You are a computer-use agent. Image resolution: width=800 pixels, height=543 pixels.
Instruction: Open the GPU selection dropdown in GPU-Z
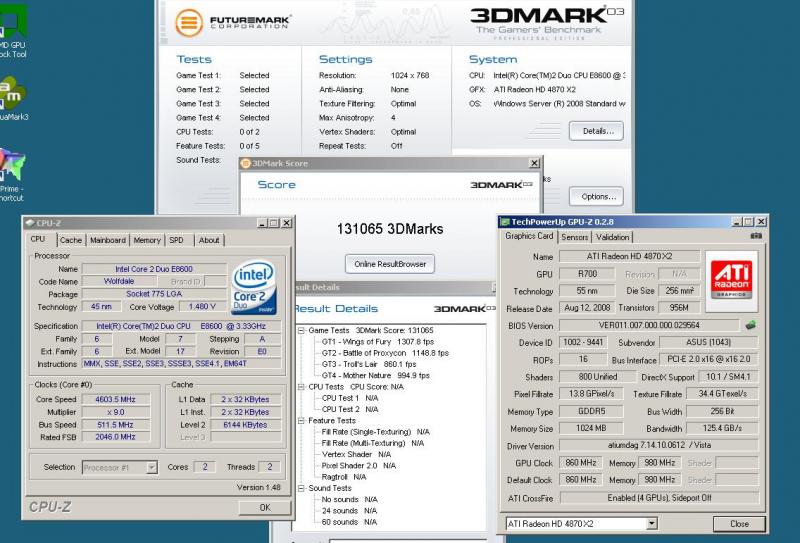coord(652,524)
